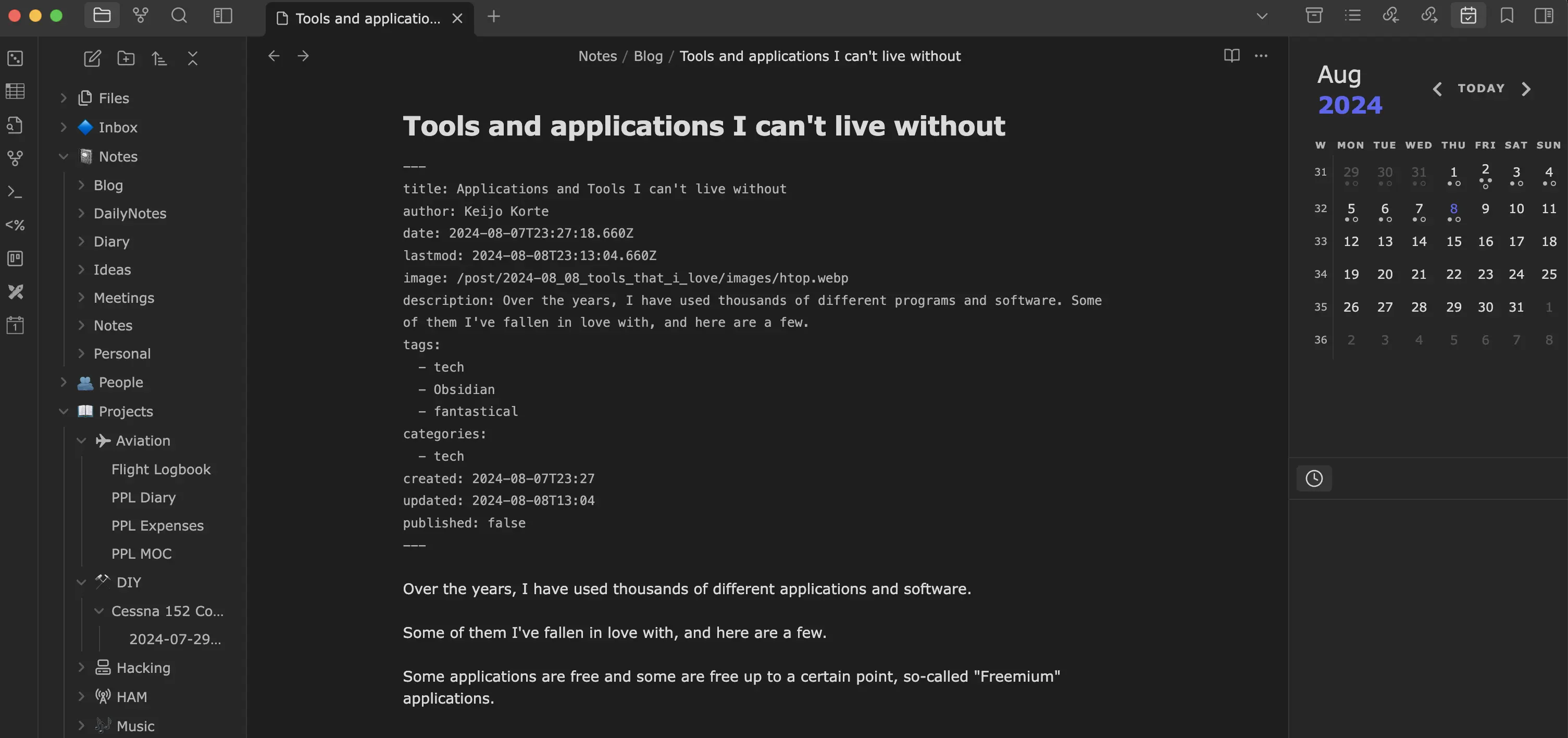Viewport: 1568px width, 738px height.
Task: Click the new folder icon
Action: 126,58
